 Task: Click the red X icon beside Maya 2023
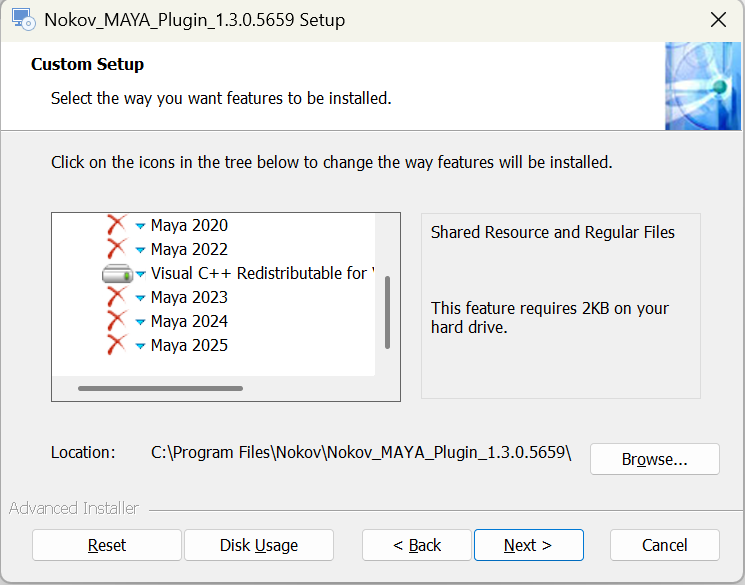pos(116,297)
